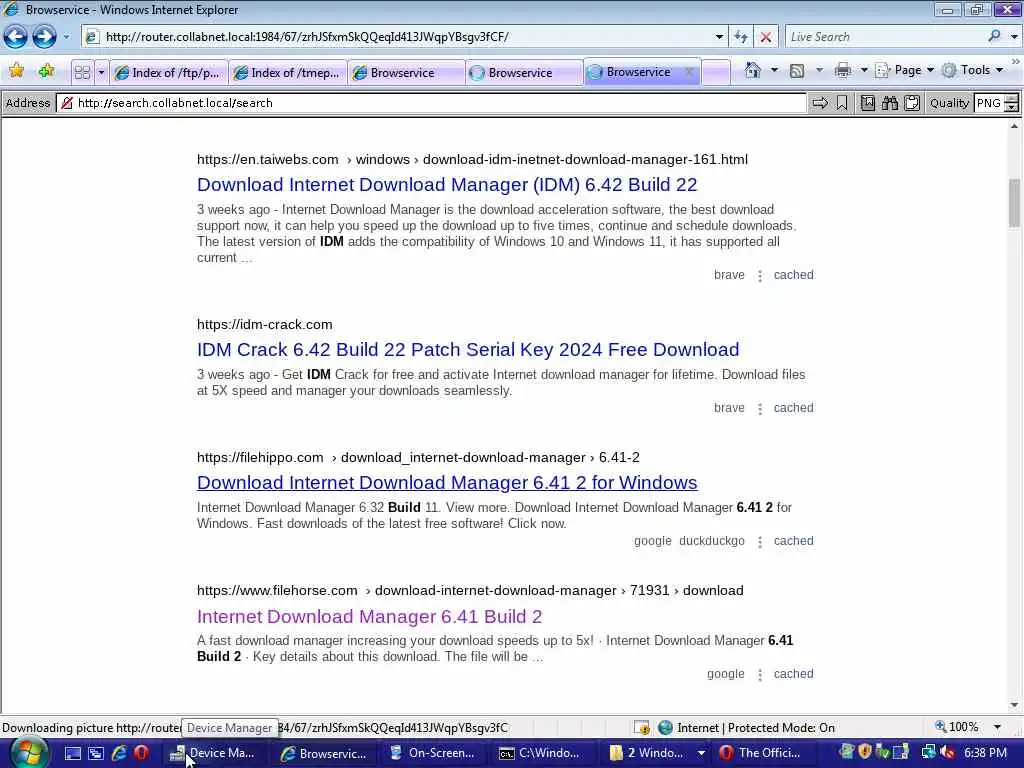Open the Home button dropdown arrow

pos(775,70)
